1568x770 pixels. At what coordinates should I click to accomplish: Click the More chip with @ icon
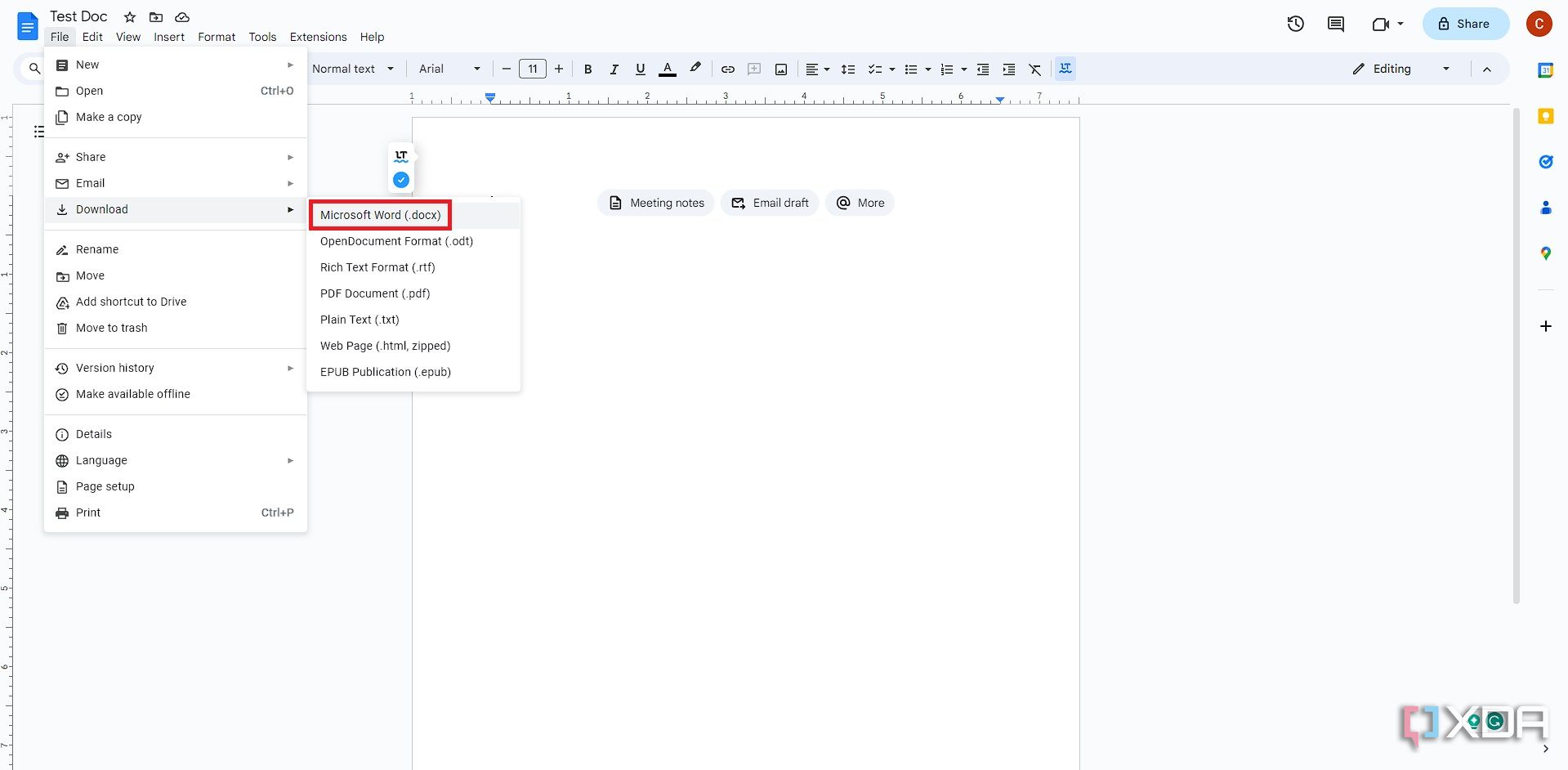point(860,203)
